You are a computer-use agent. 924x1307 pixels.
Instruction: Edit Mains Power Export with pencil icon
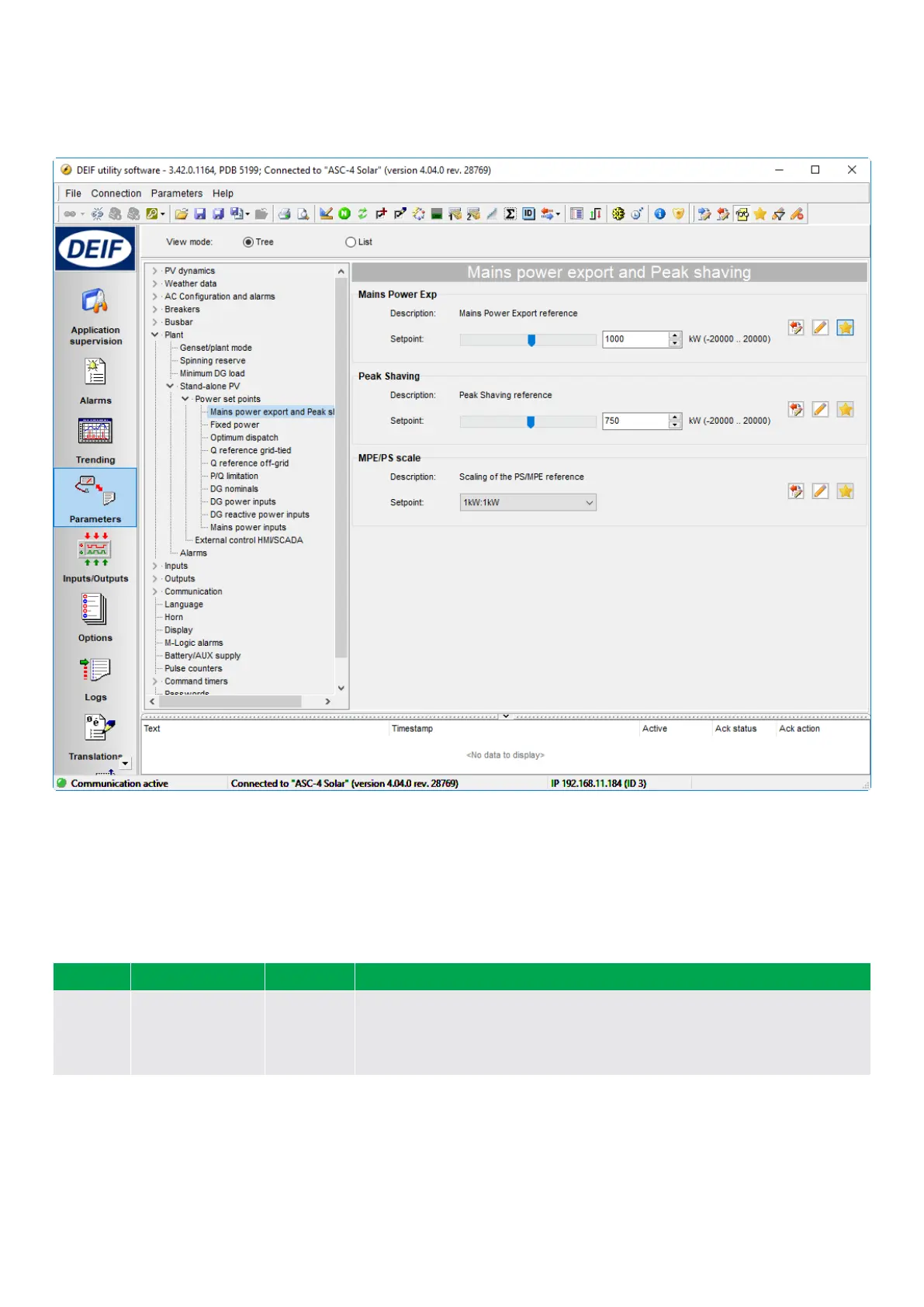pos(820,328)
